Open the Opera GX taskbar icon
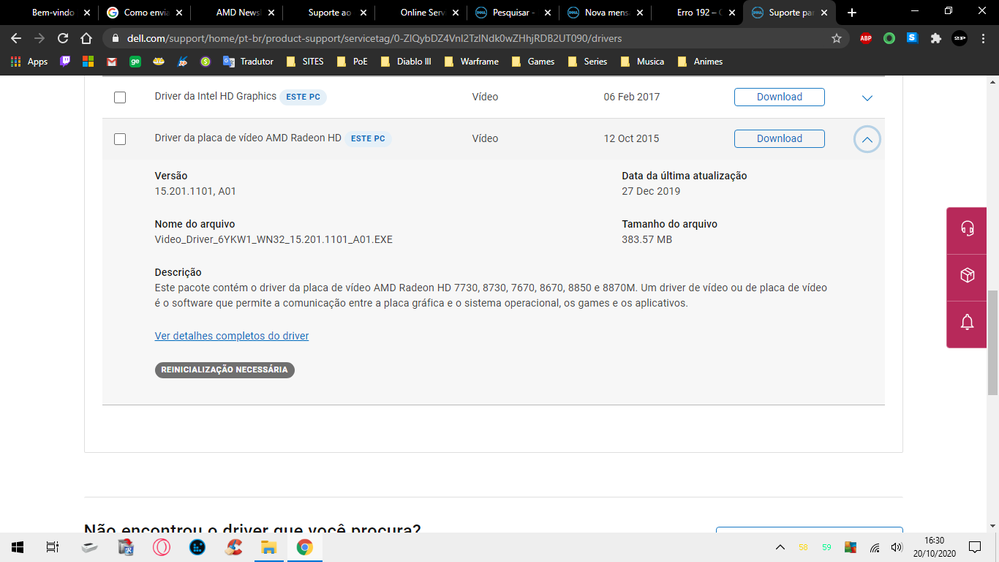The height and width of the screenshot is (562, 999). click(x=161, y=547)
